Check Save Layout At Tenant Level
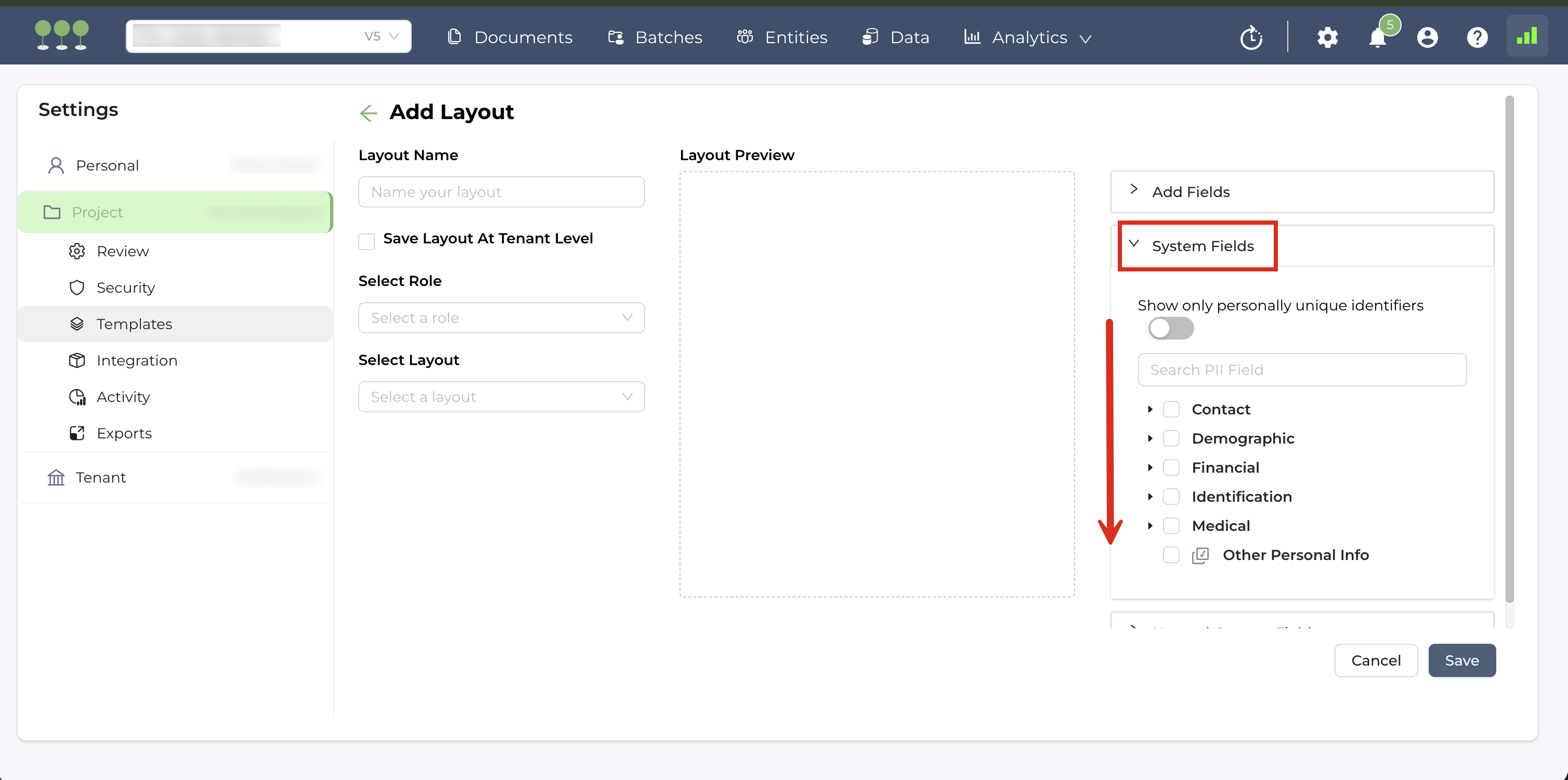This screenshot has width=1568, height=780. (x=367, y=241)
